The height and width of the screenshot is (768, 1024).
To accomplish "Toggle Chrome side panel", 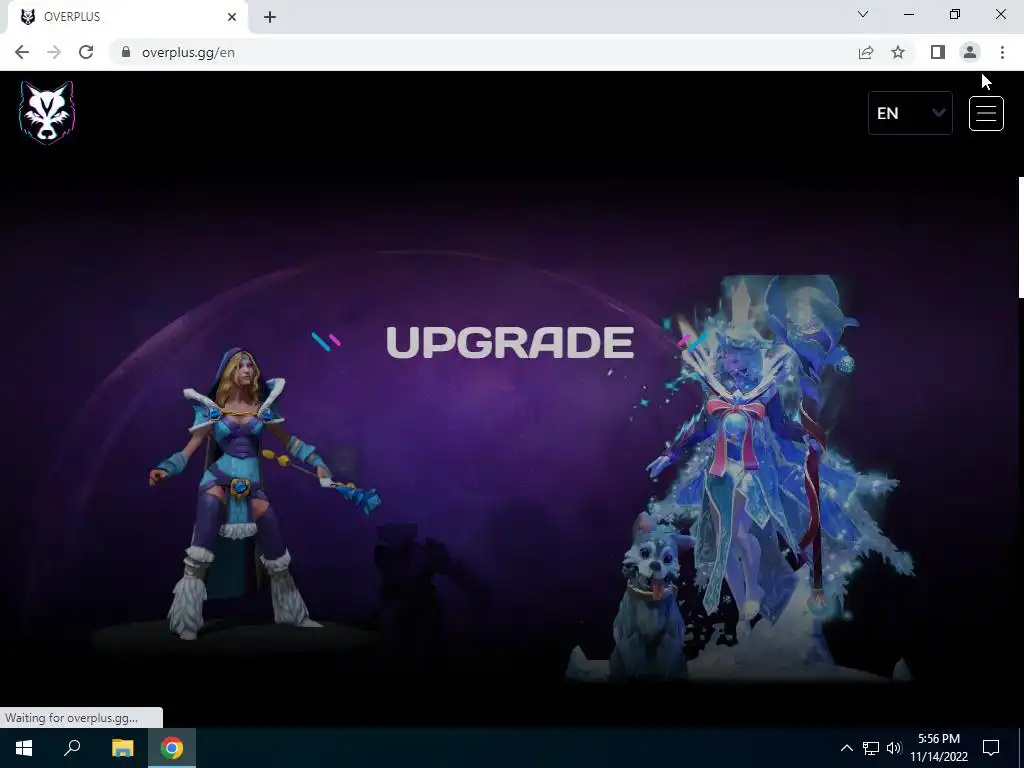I will pyautogui.click(x=938, y=52).
